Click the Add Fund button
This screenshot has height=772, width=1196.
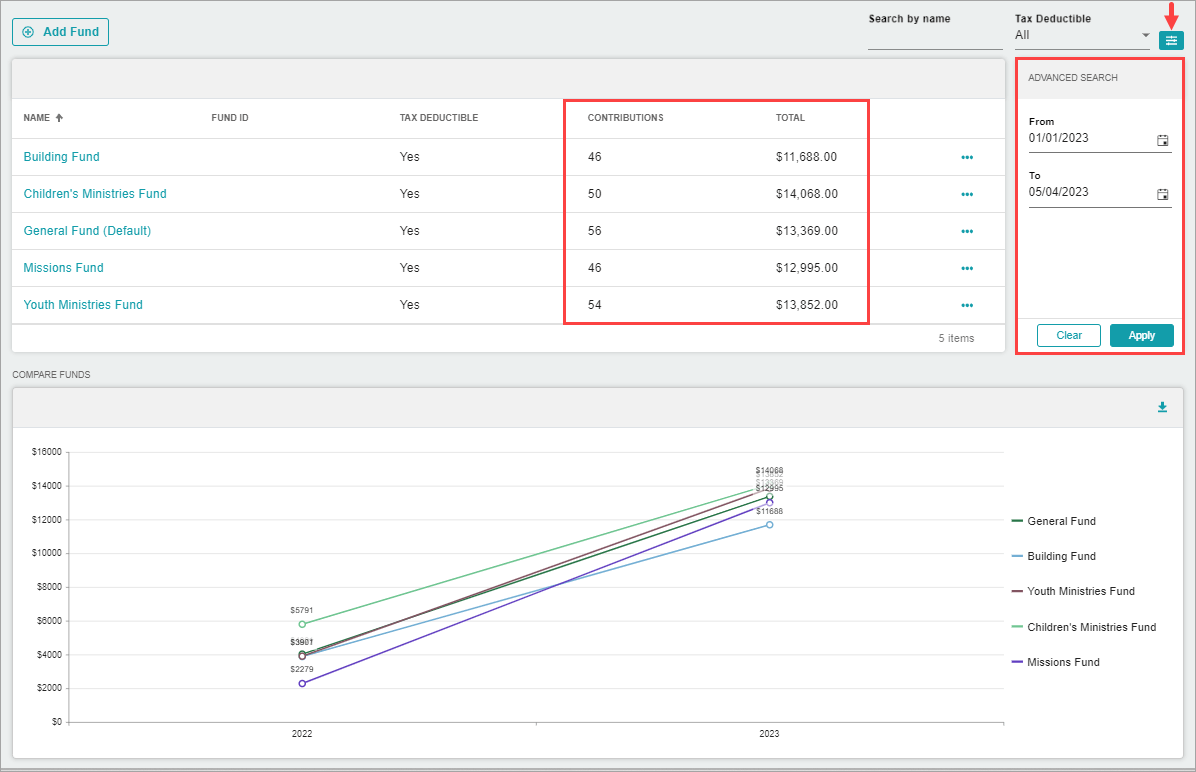tap(60, 32)
